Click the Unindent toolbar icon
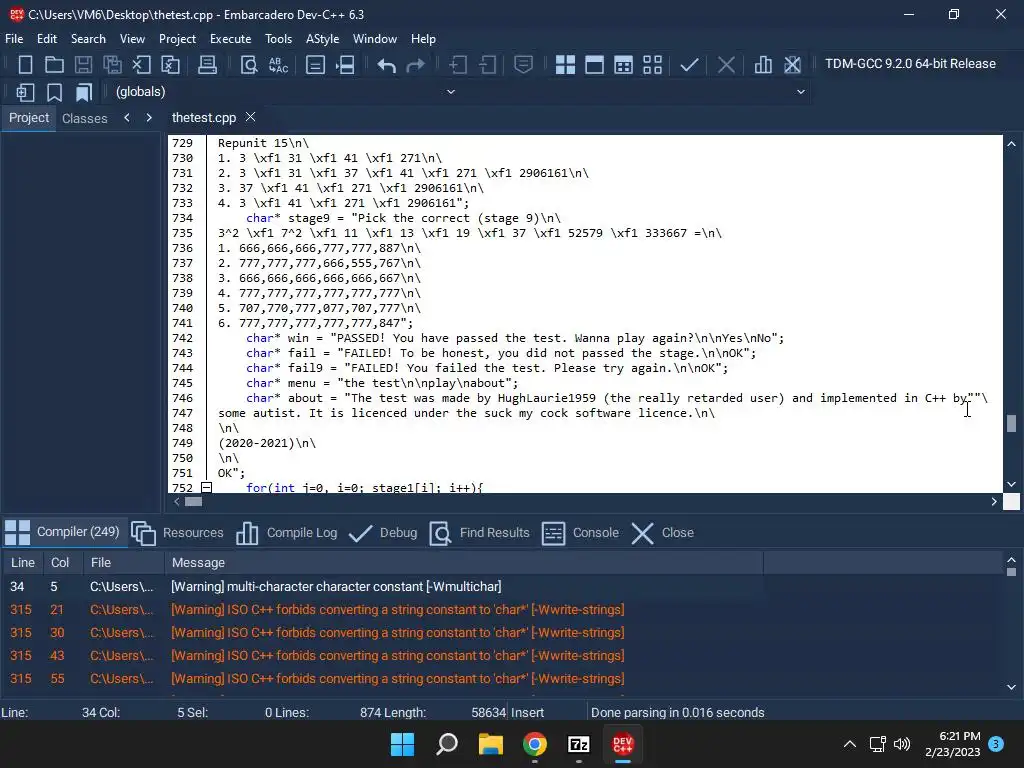The width and height of the screenshot is (1024, 768). coord(487,65)
